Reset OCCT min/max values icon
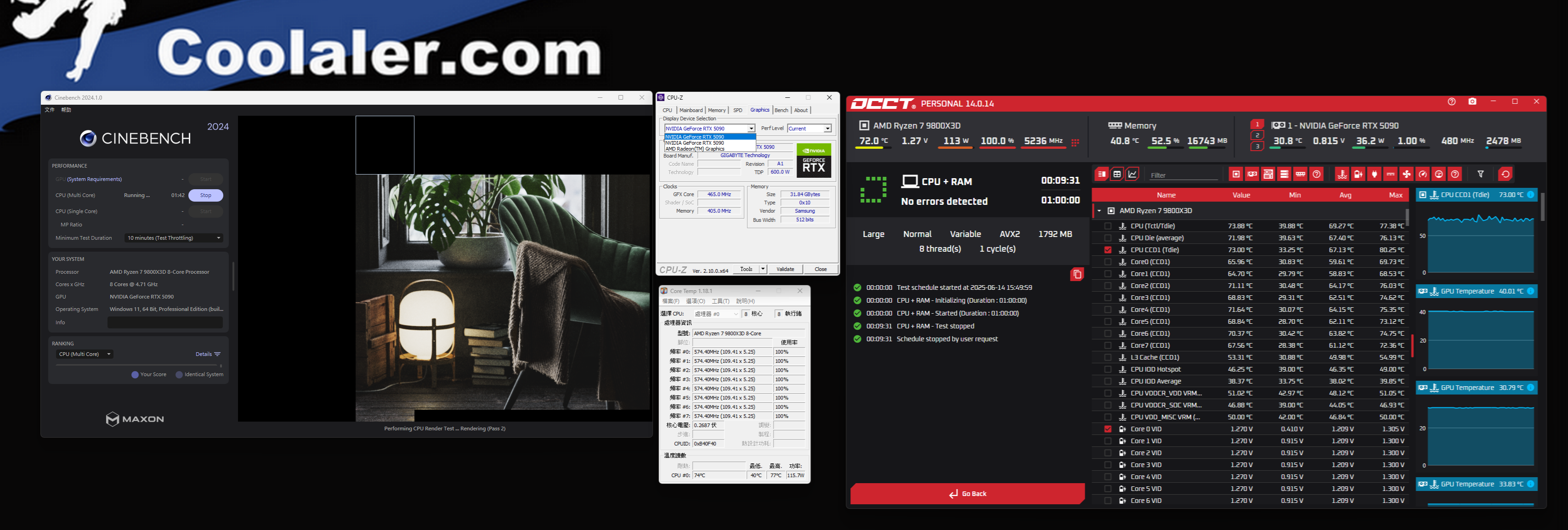1568x530 pixels. [1506, 174]
